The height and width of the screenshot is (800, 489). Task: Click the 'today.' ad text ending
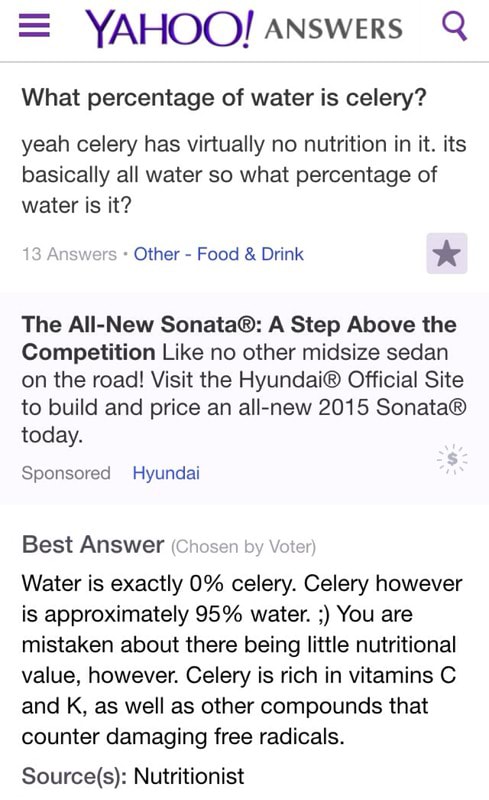[x=52, y=435]
